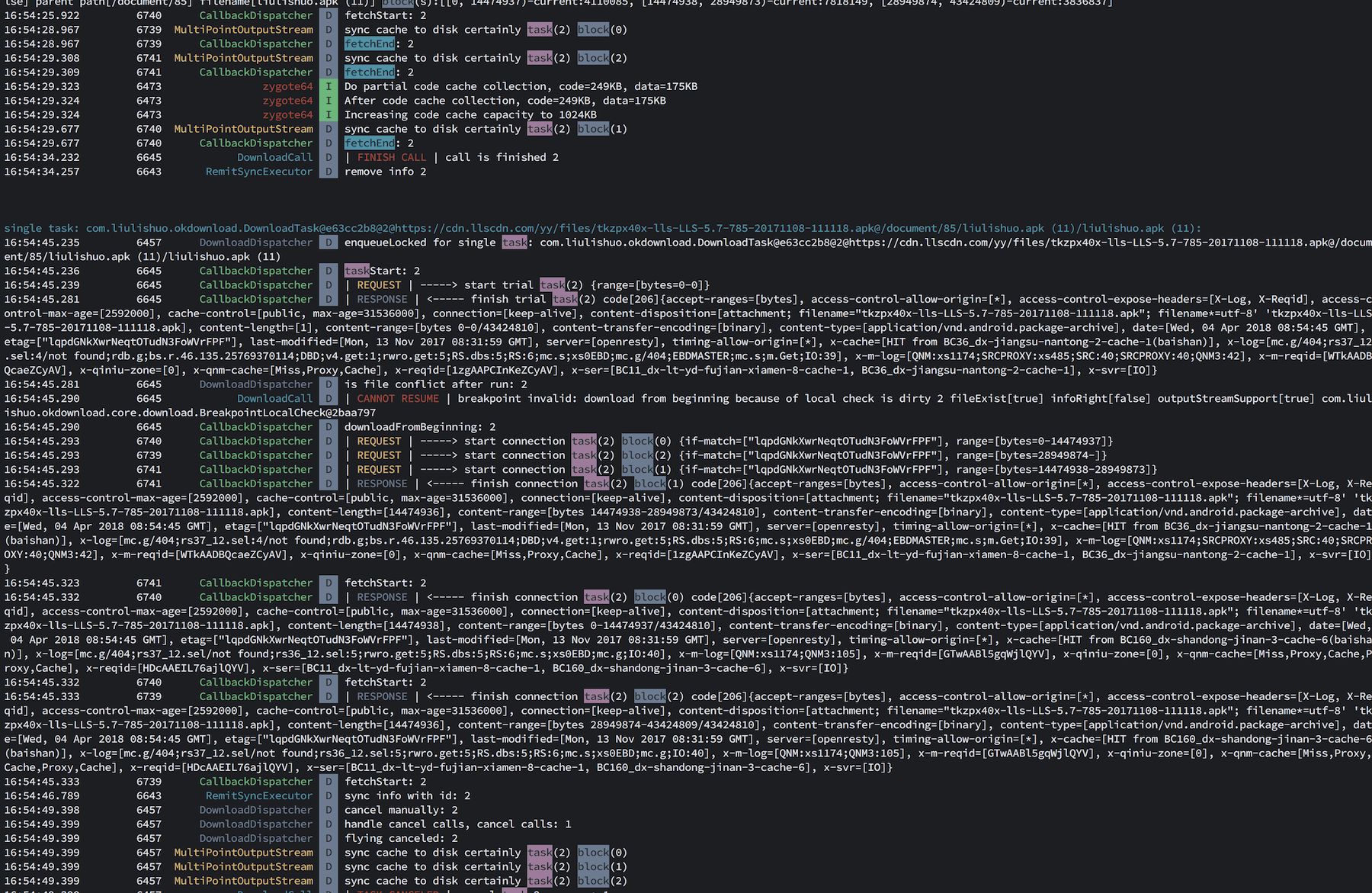The width and height of the screenshot is (1372, 893).
Task: Click the DownloadCall tag on the FINISH CALL line
Action: (x=274, y=157)
